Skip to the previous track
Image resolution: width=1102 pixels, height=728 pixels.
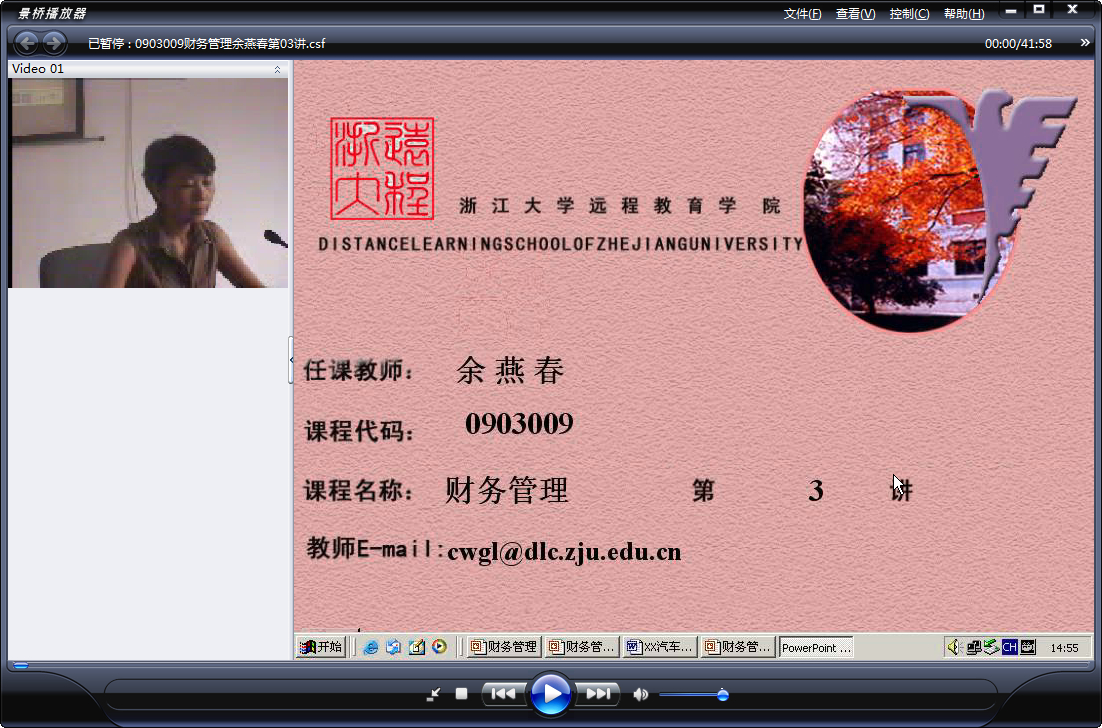coord(503,694)
